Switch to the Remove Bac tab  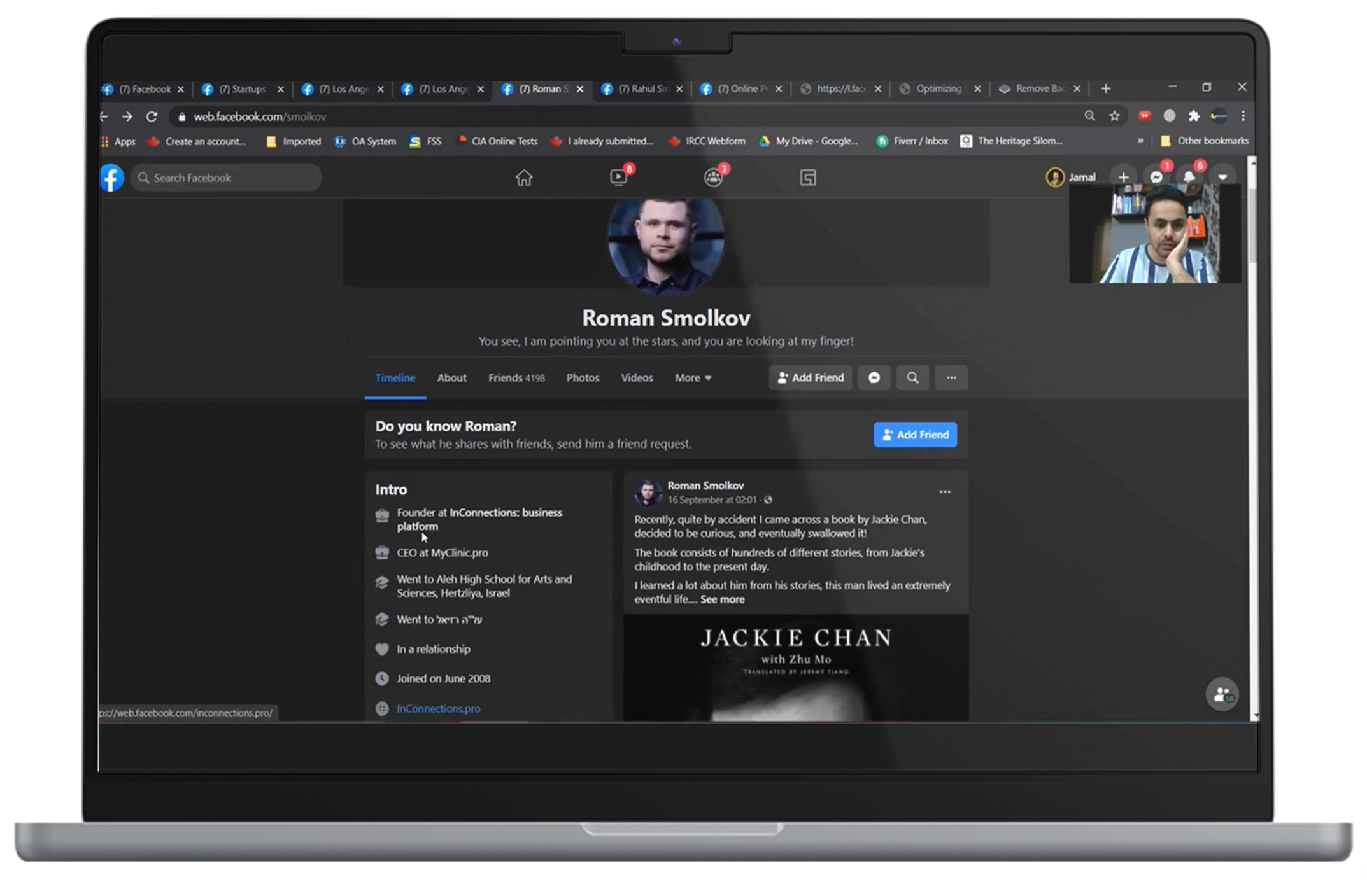(x=1039, y=89)
